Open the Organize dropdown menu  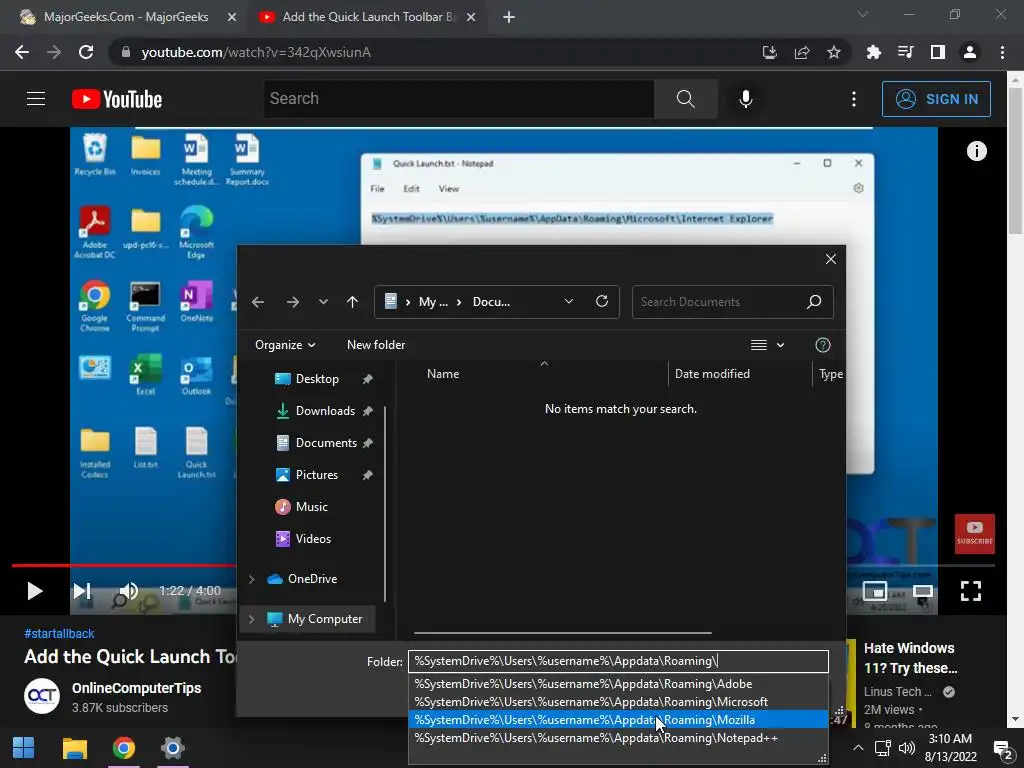[x=285, y=345]
